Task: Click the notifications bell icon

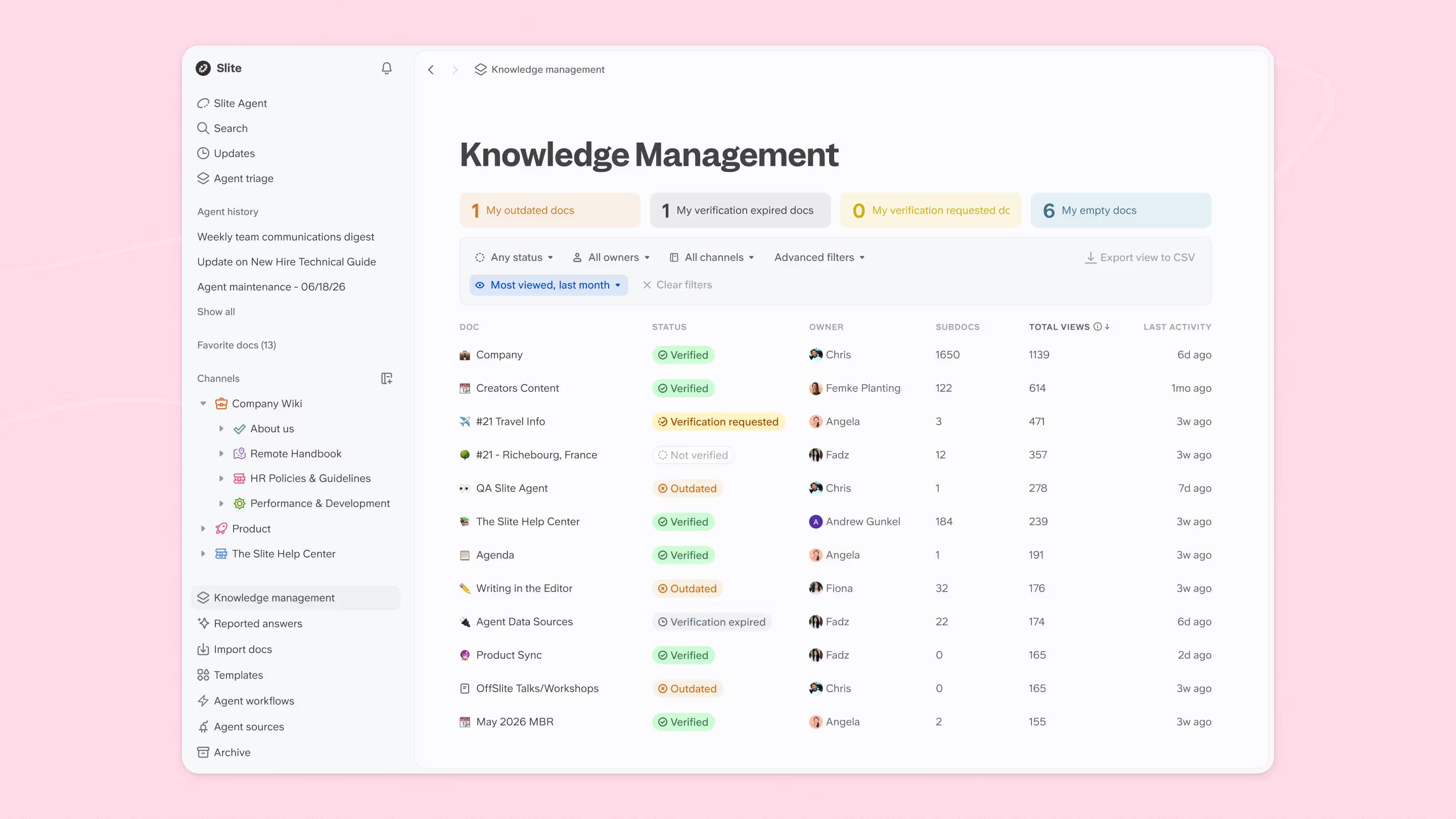Action: (x=387, y=68)
